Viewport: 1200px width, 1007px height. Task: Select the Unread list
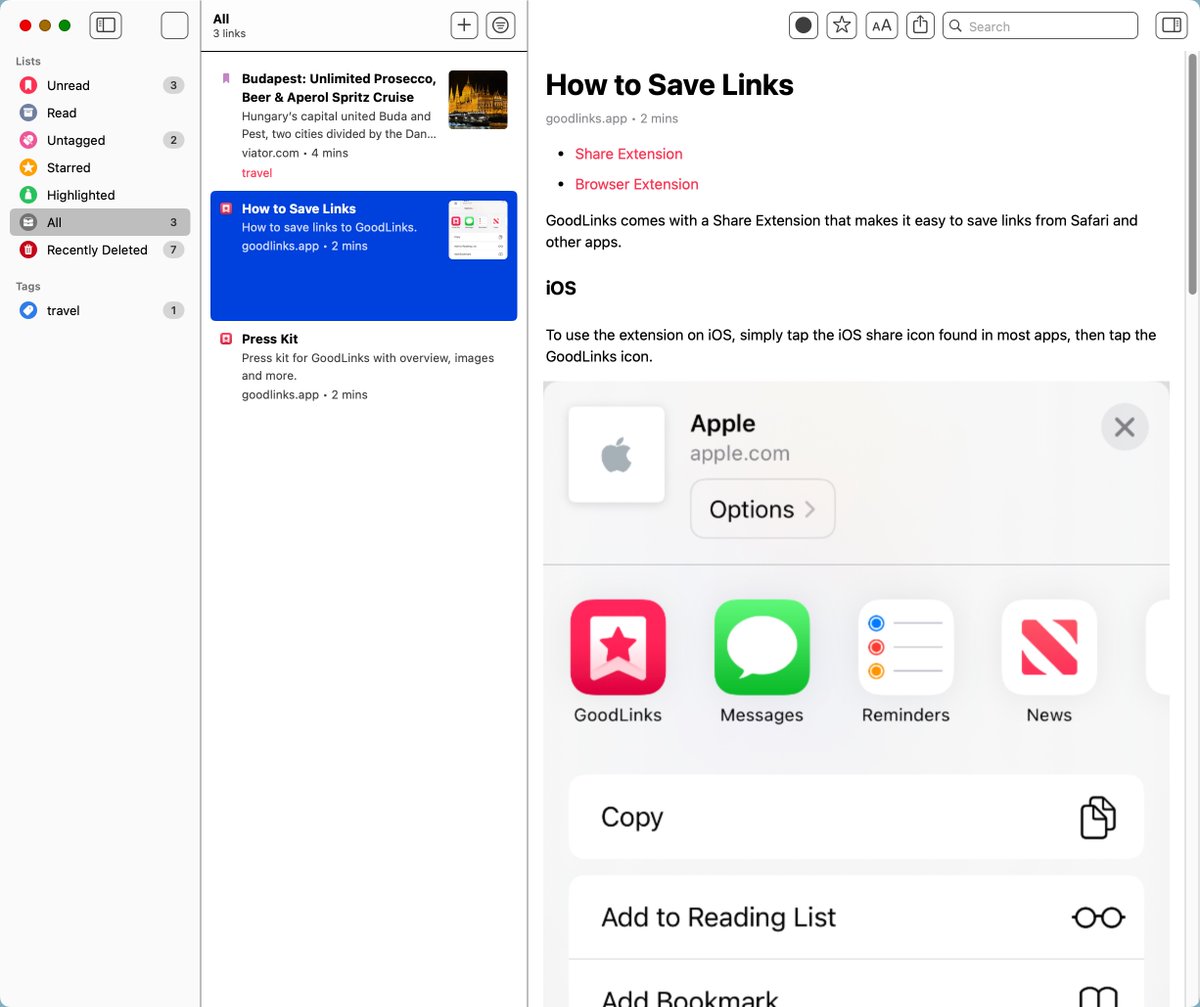pyautogui.click(x=100, y=85)
